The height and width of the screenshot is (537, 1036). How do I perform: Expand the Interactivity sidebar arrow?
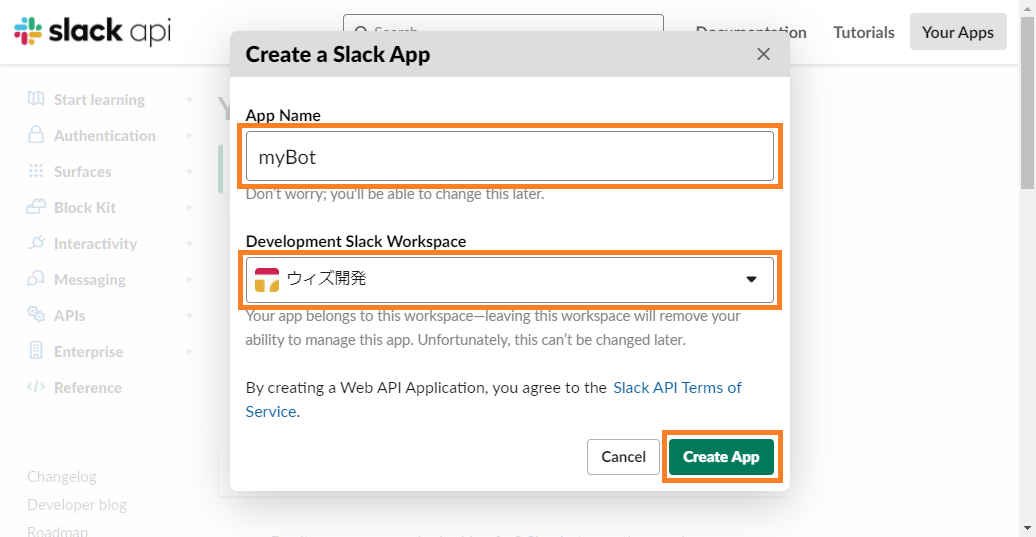click(x=190, y=244)
